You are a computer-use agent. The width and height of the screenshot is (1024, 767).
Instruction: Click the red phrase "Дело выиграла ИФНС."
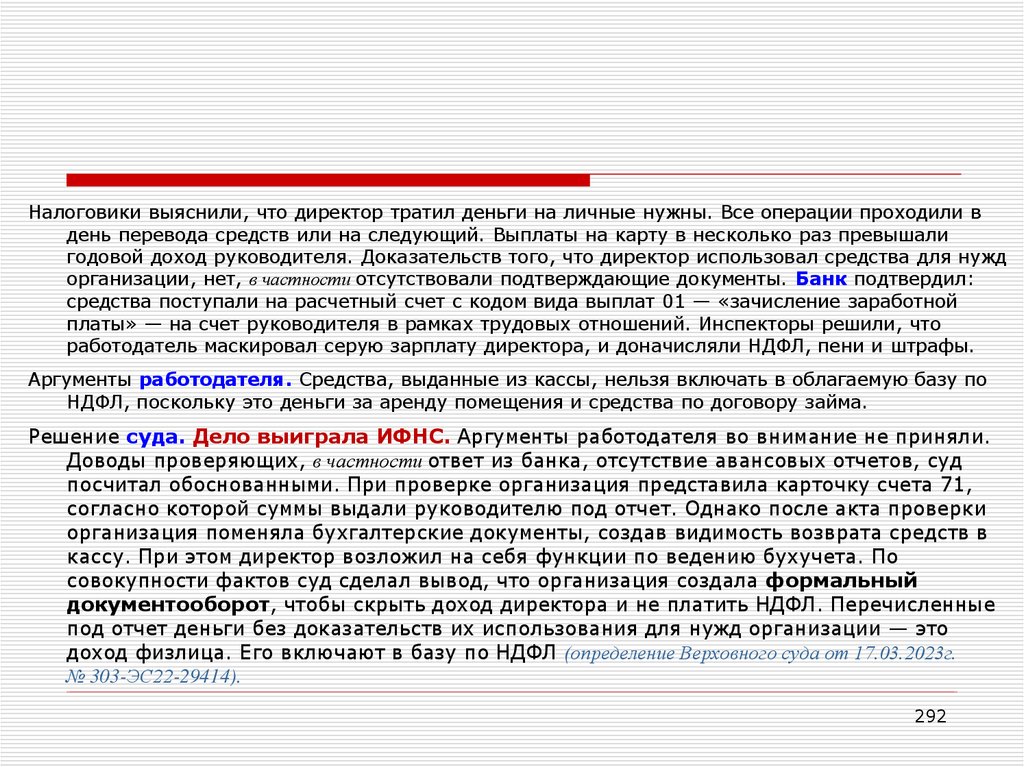click(321, 436)
